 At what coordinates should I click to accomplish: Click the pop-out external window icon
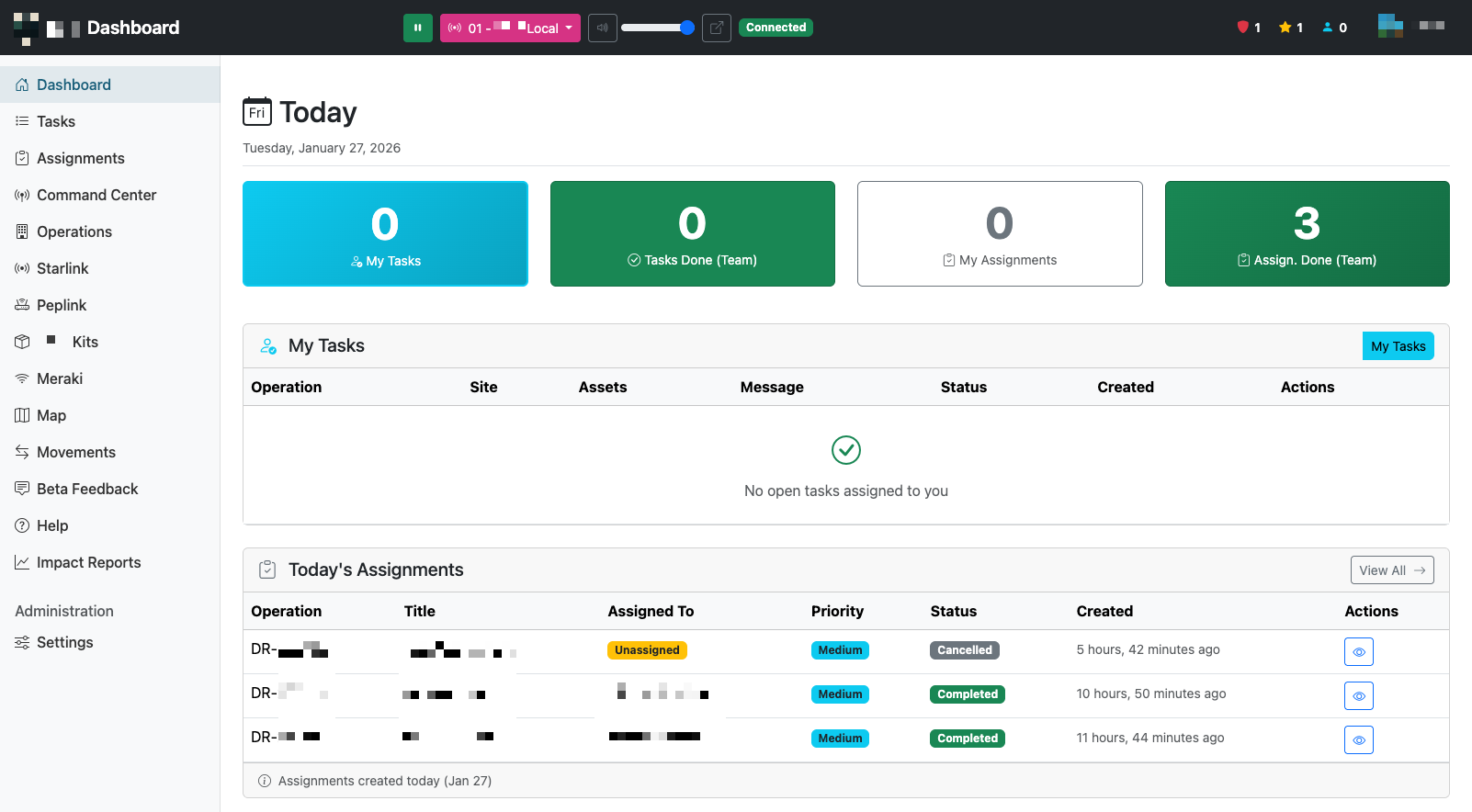click(717, 28)
